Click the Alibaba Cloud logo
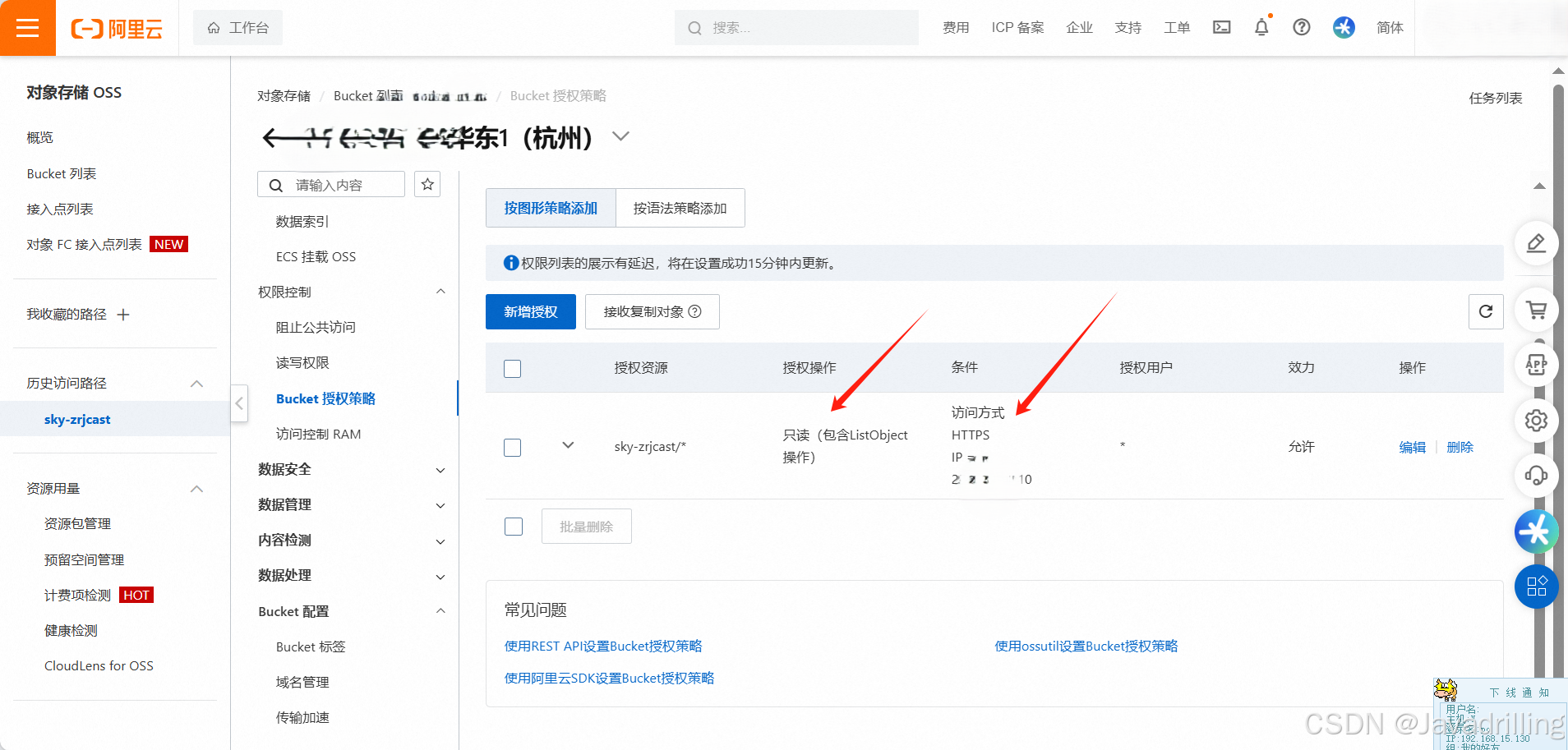Image resolution: width=1568 pixels, height=750 pixels. (117, 29)
